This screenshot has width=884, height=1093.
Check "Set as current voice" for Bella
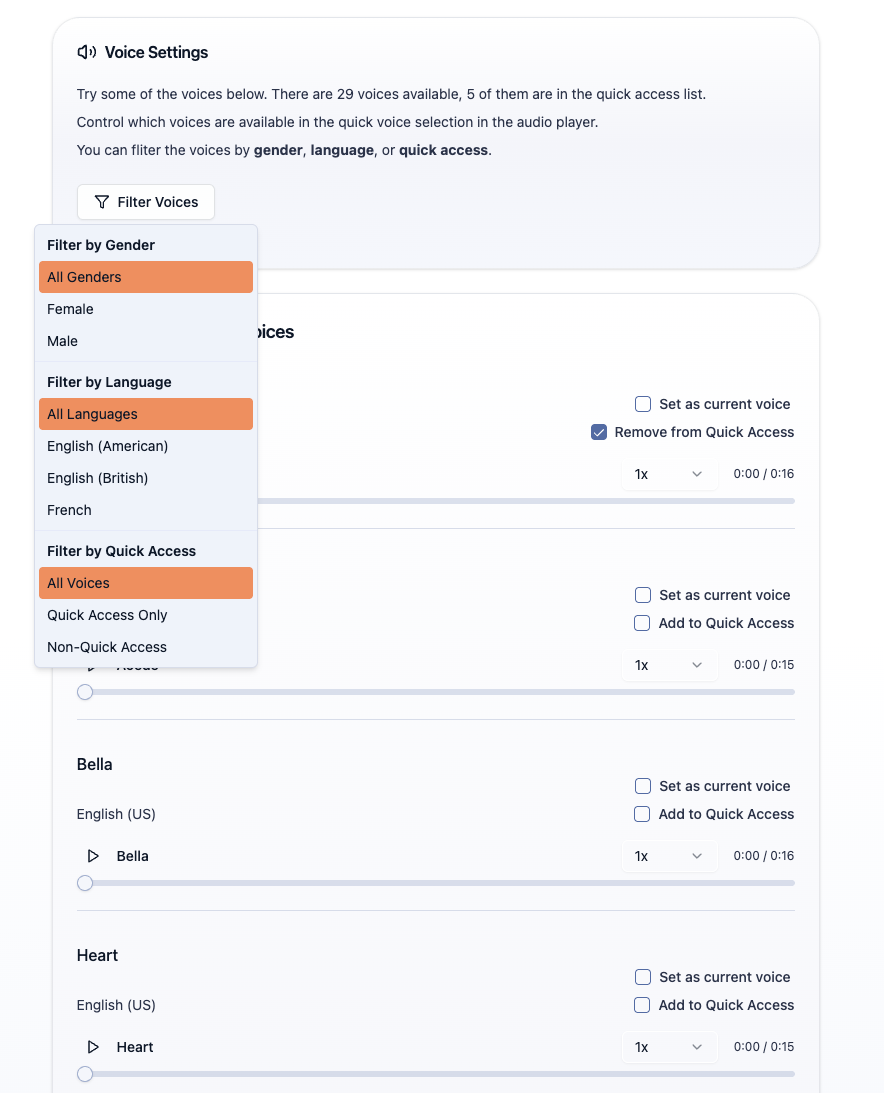click(x=642, y=786)
